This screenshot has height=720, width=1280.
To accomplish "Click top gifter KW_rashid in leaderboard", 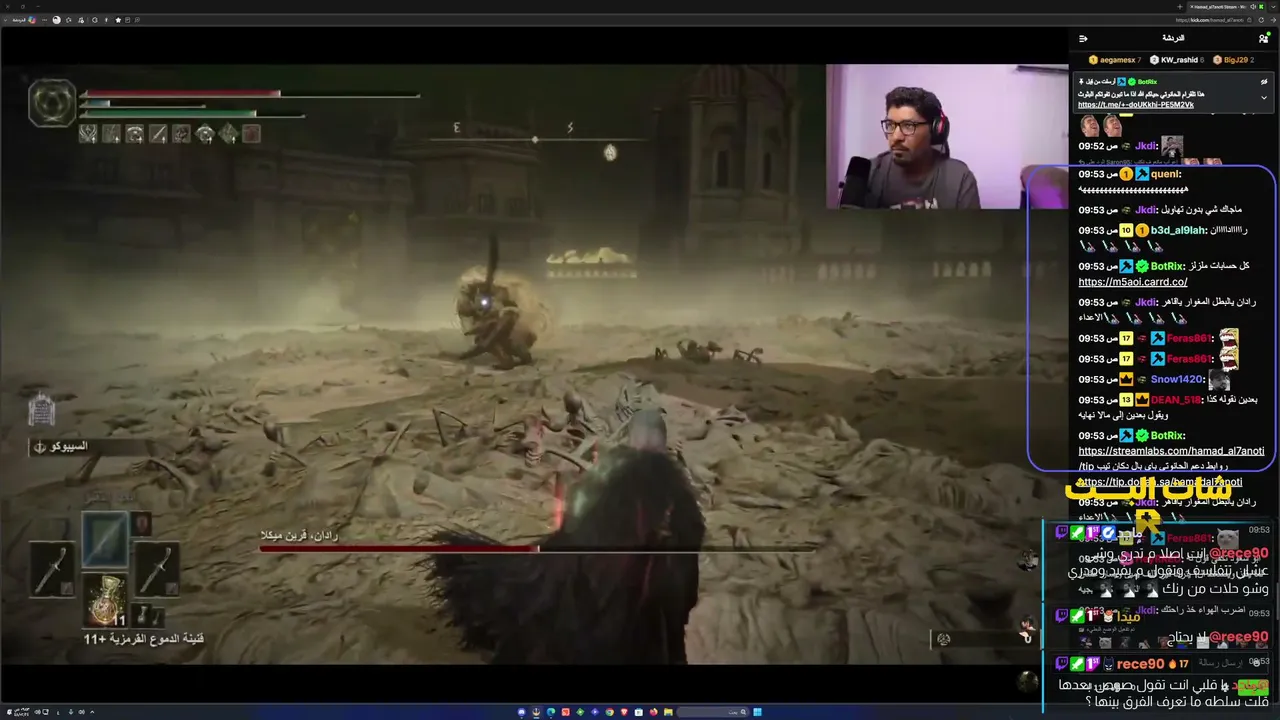I will click(x=1176, y=60).
